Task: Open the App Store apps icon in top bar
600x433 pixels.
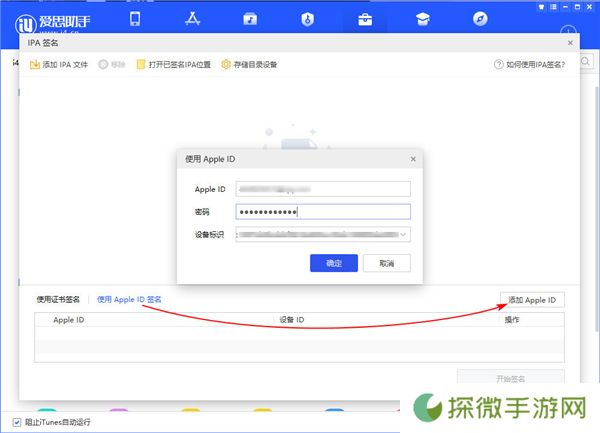Action: 192,19
